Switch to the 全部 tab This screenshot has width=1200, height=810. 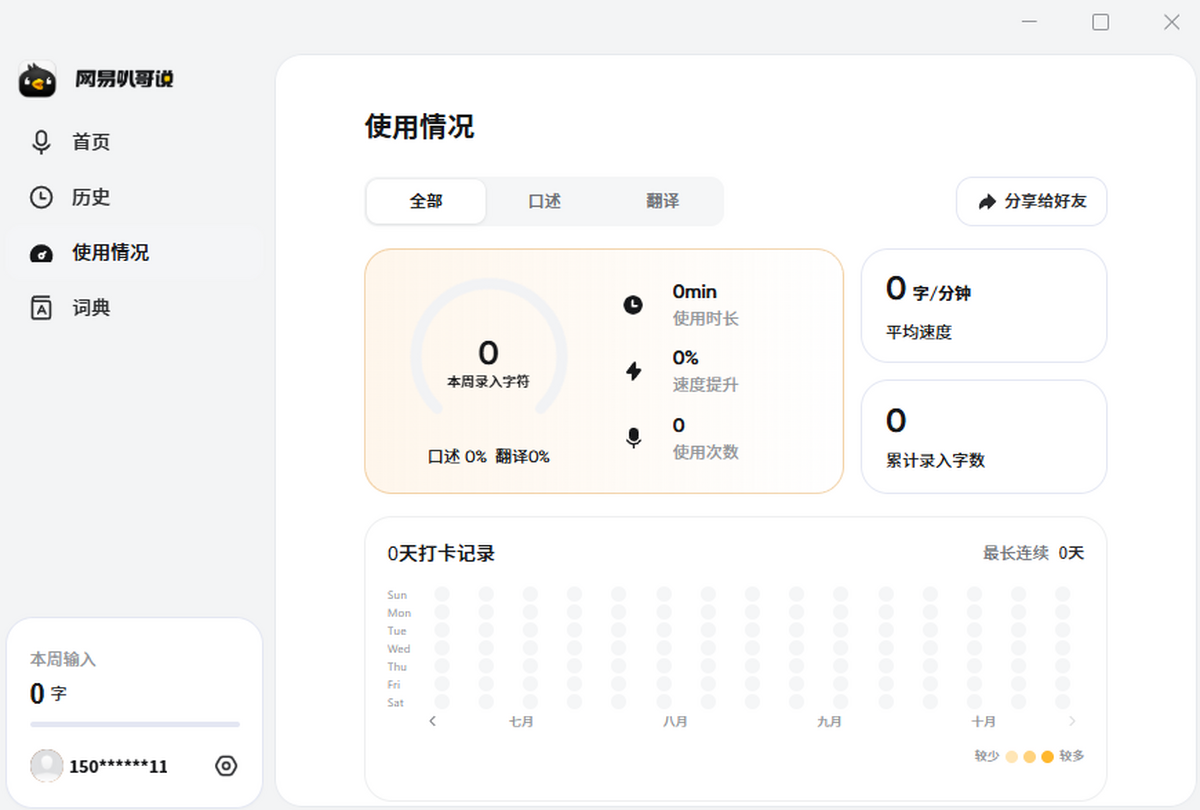pyautogui.click(x=426, y=201)
